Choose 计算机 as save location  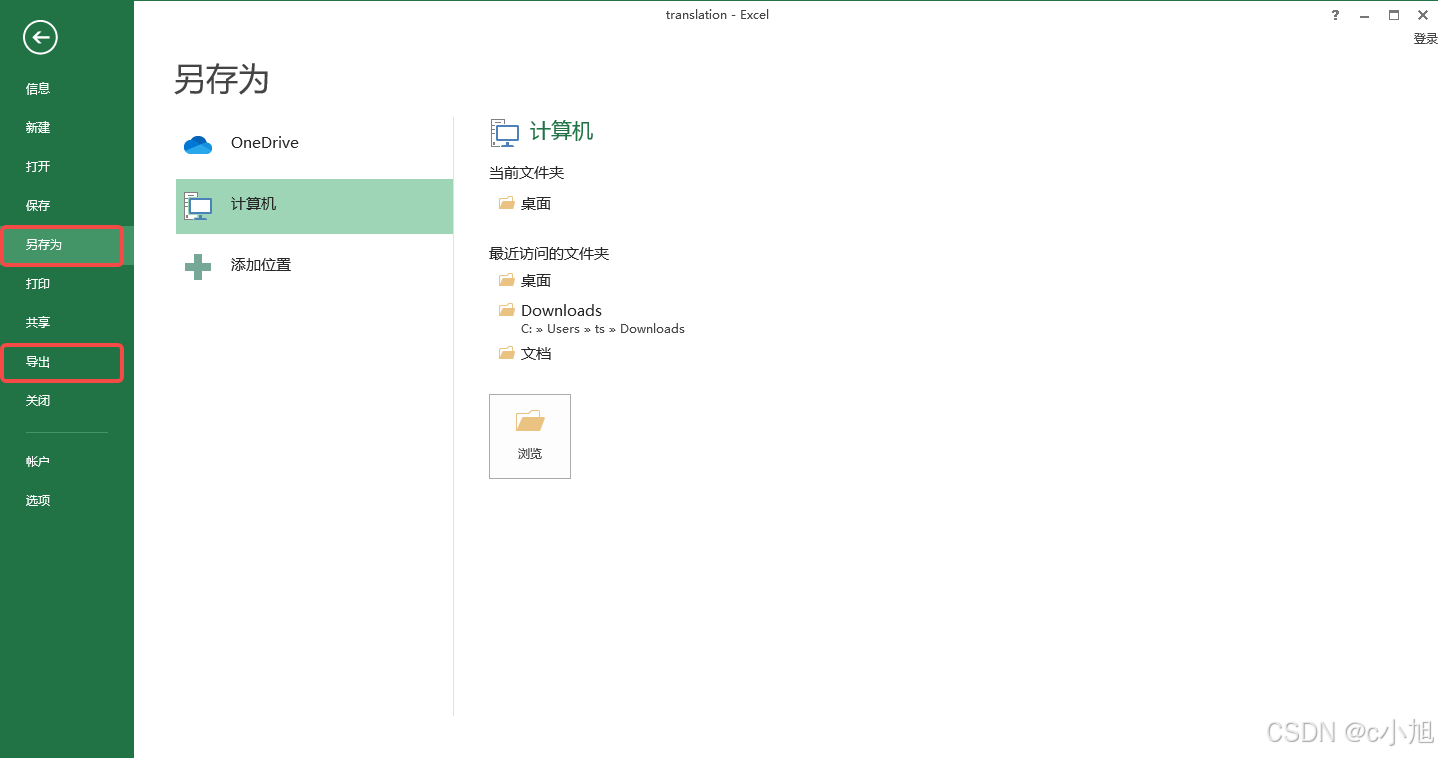(314, 206)
